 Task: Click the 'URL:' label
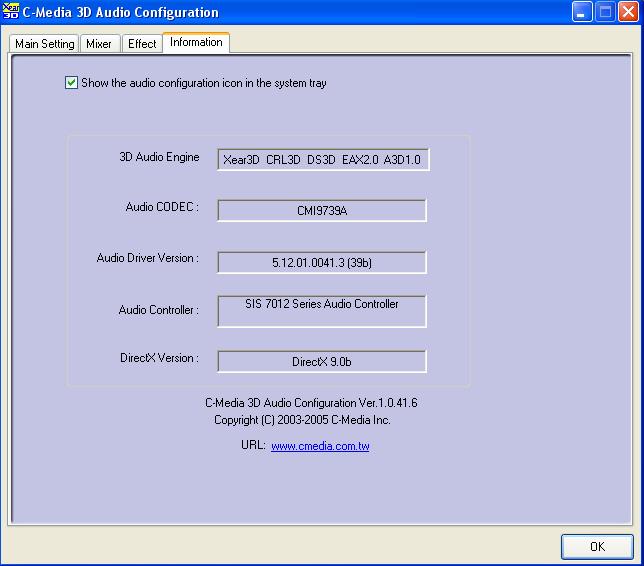(253, 445)
